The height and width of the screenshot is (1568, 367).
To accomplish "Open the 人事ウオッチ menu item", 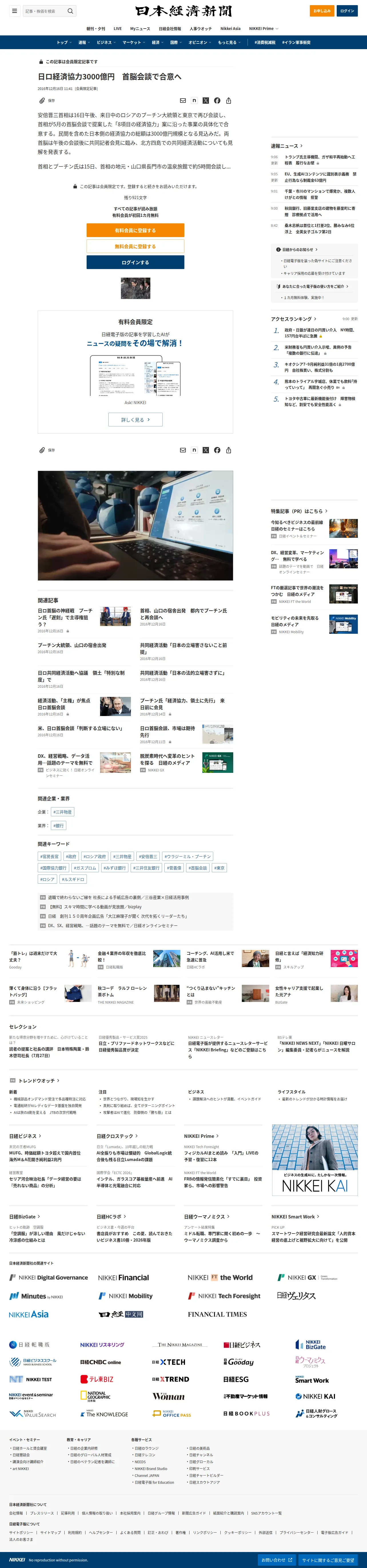I will click(x=201, y=29).
